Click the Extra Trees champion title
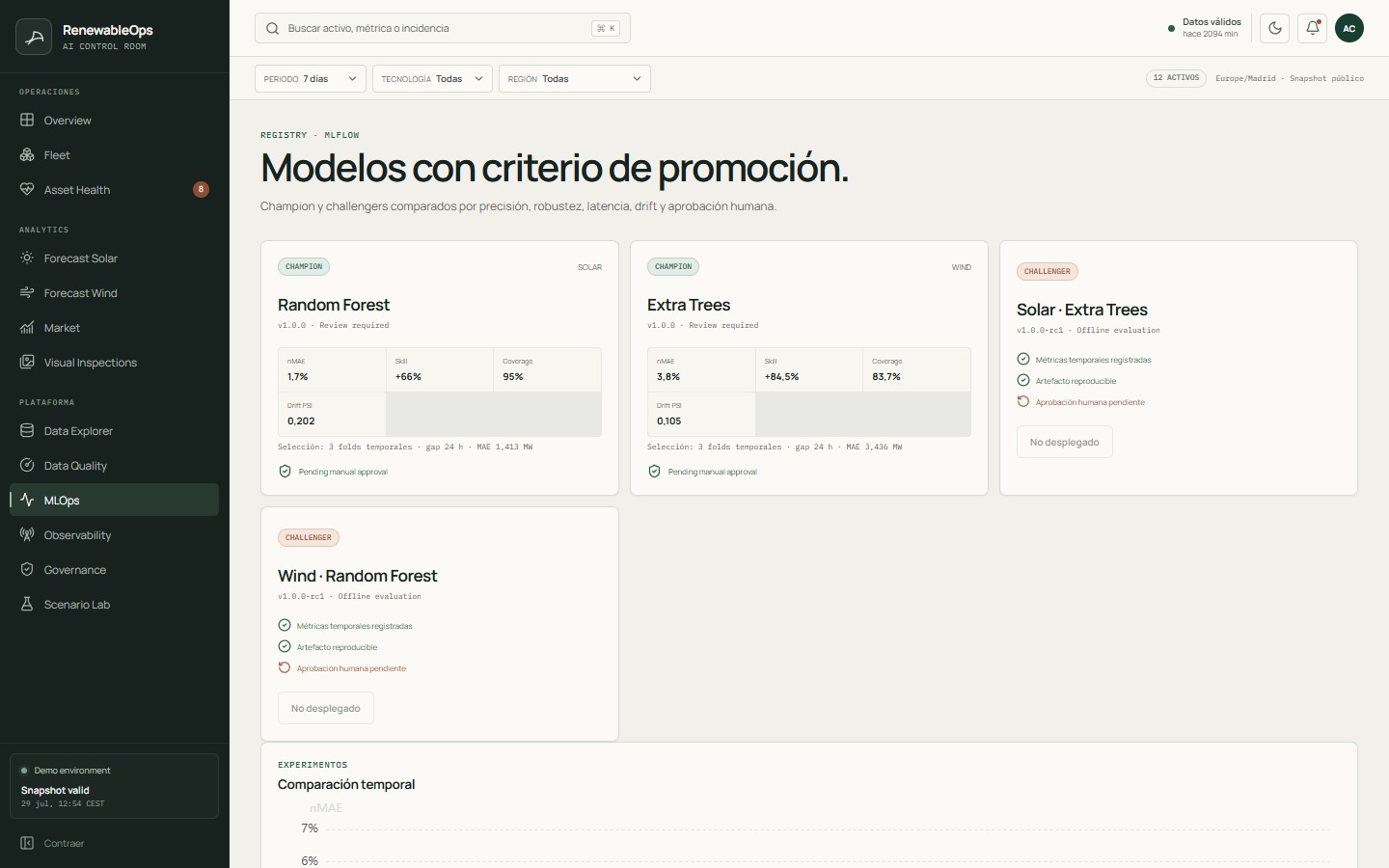The height and width of the screenshot is (868, 1389). (x=689, y=305)
